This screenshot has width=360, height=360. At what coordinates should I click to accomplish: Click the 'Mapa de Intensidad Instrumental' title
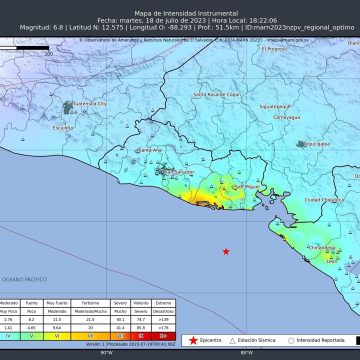186,14
